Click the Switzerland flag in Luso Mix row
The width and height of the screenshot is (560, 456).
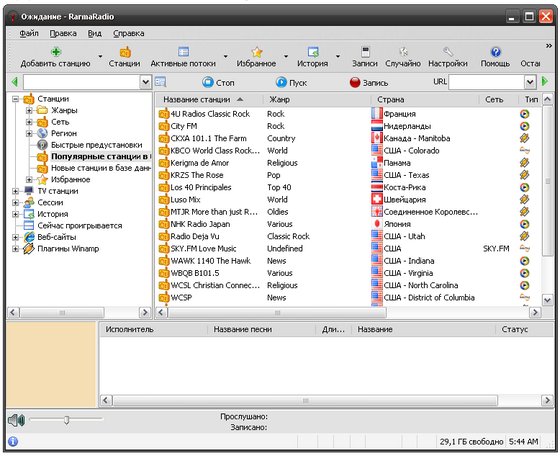pos(377,199)
